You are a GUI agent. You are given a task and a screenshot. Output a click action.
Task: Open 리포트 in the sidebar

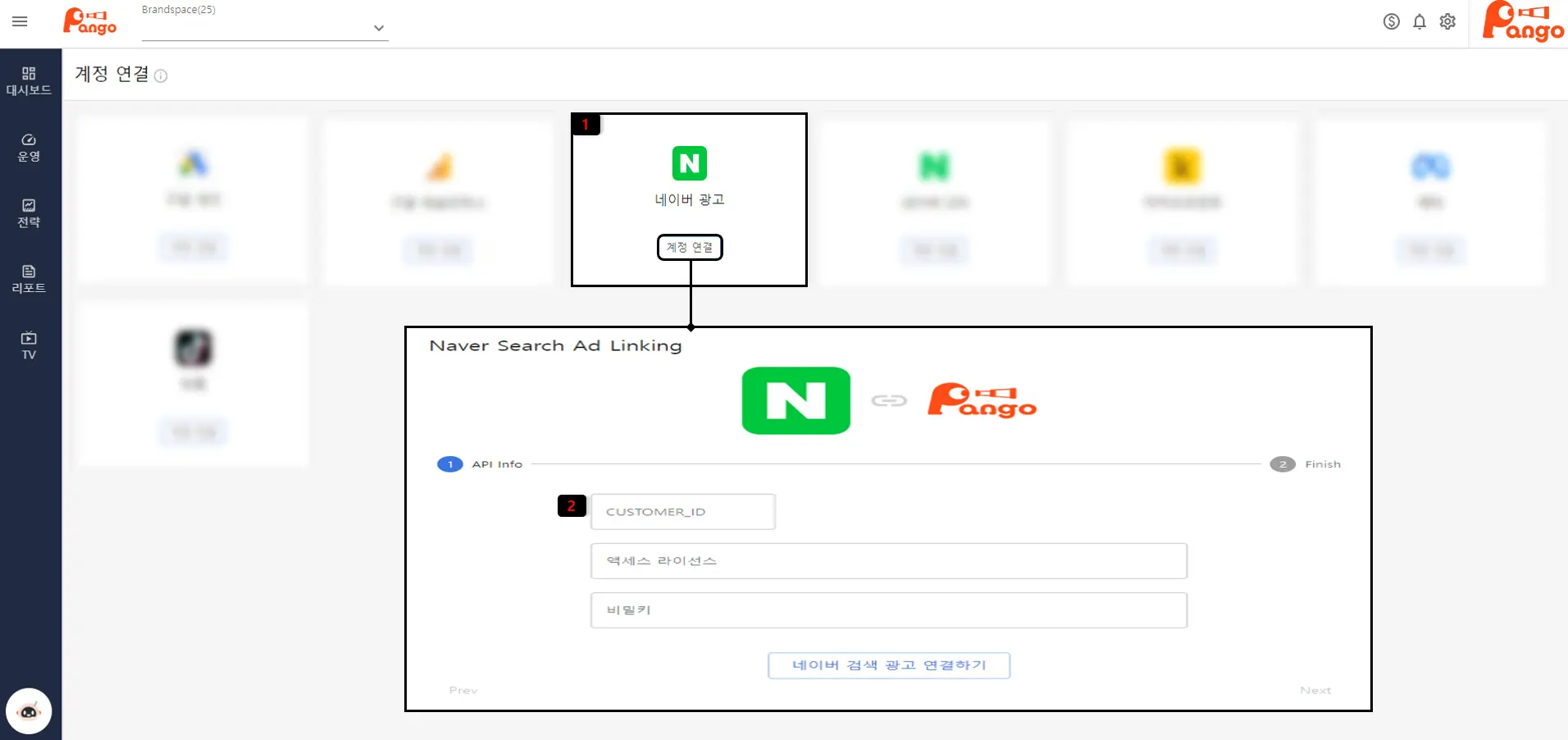[x=29, y=279]
